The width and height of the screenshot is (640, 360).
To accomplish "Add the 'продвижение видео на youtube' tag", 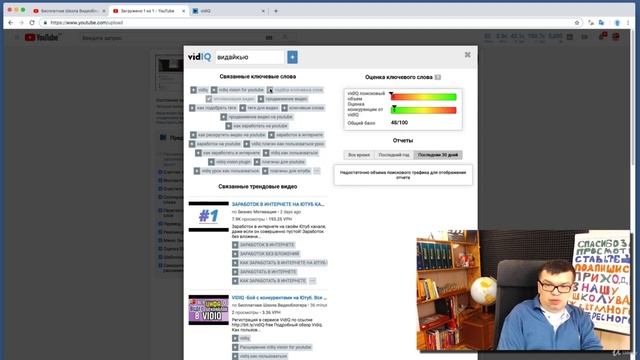I will pyautogui.click(x=224, y=117).
